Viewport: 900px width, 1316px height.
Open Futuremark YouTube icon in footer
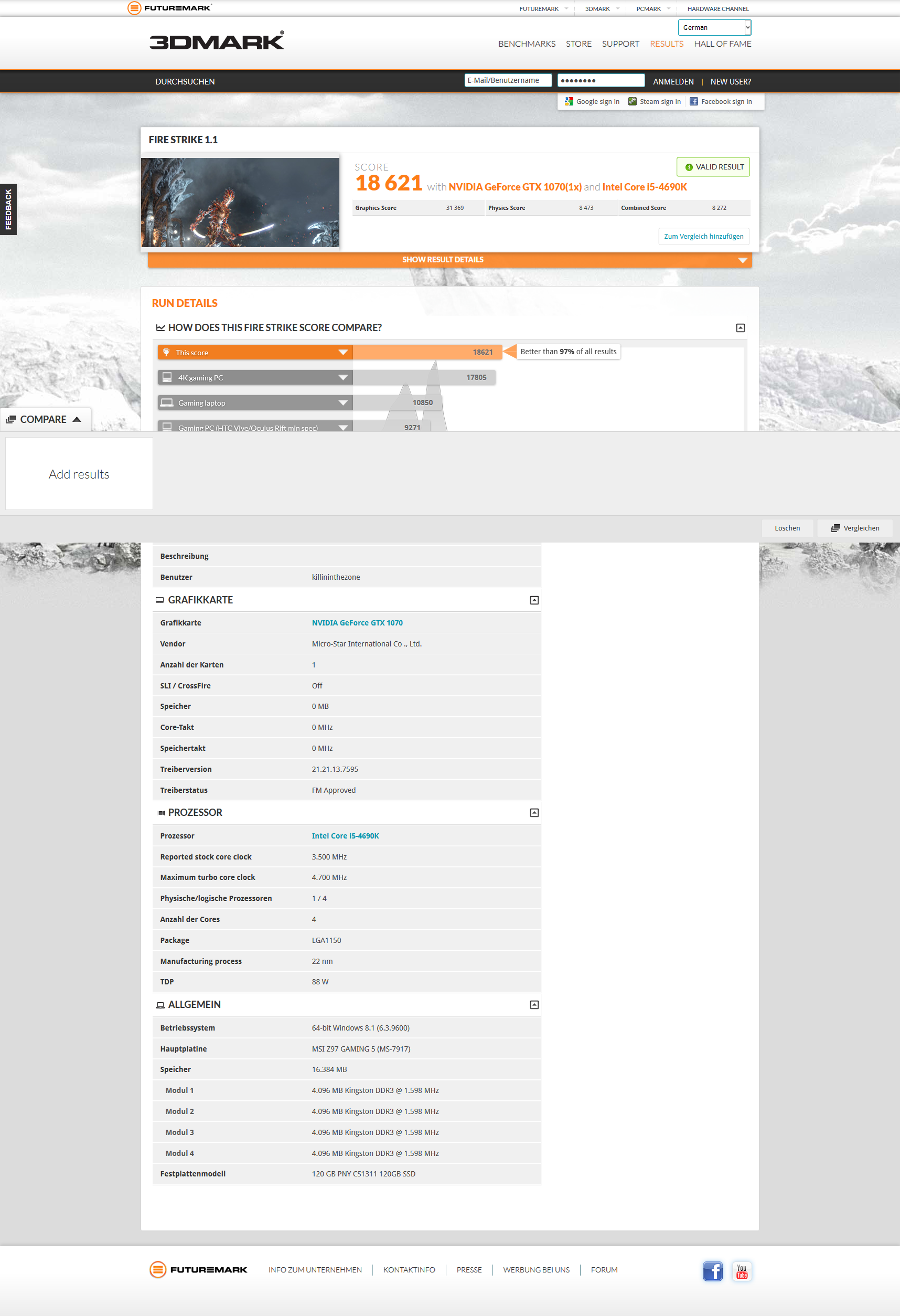742,1271
